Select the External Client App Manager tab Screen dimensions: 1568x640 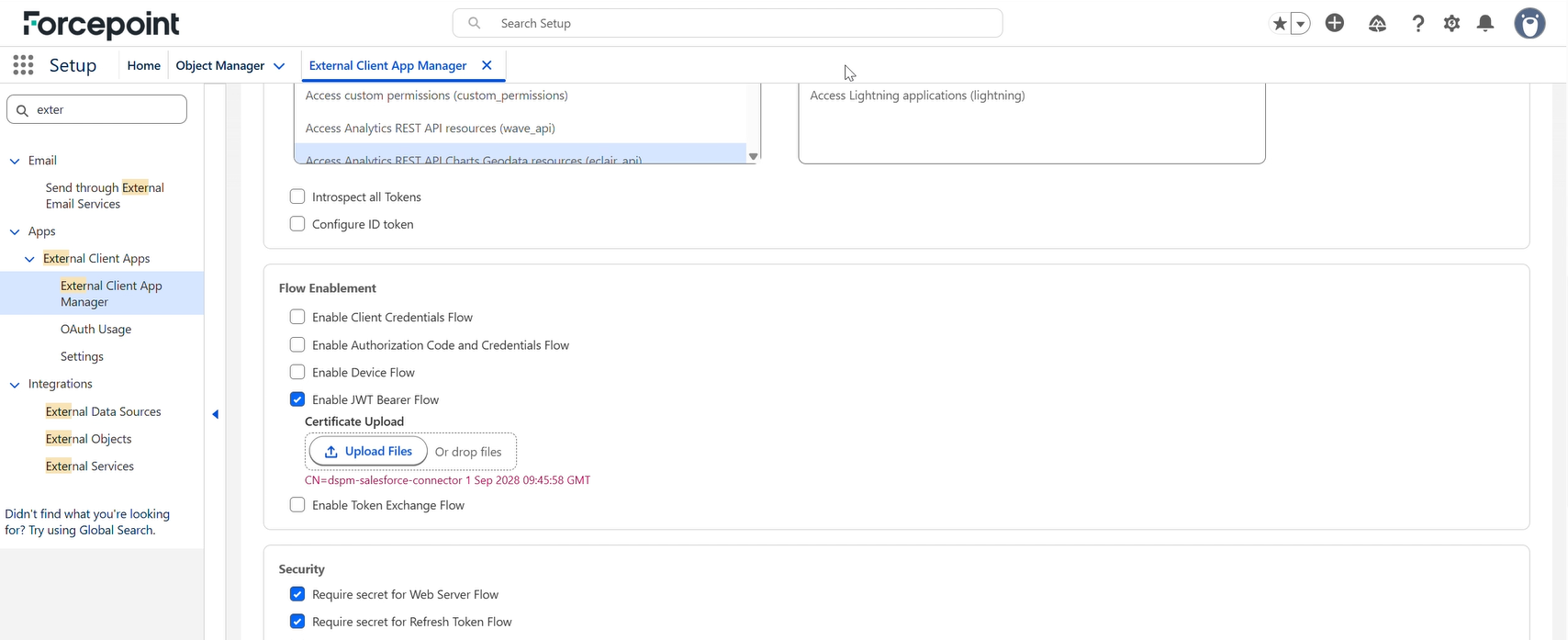click(388, 65)
